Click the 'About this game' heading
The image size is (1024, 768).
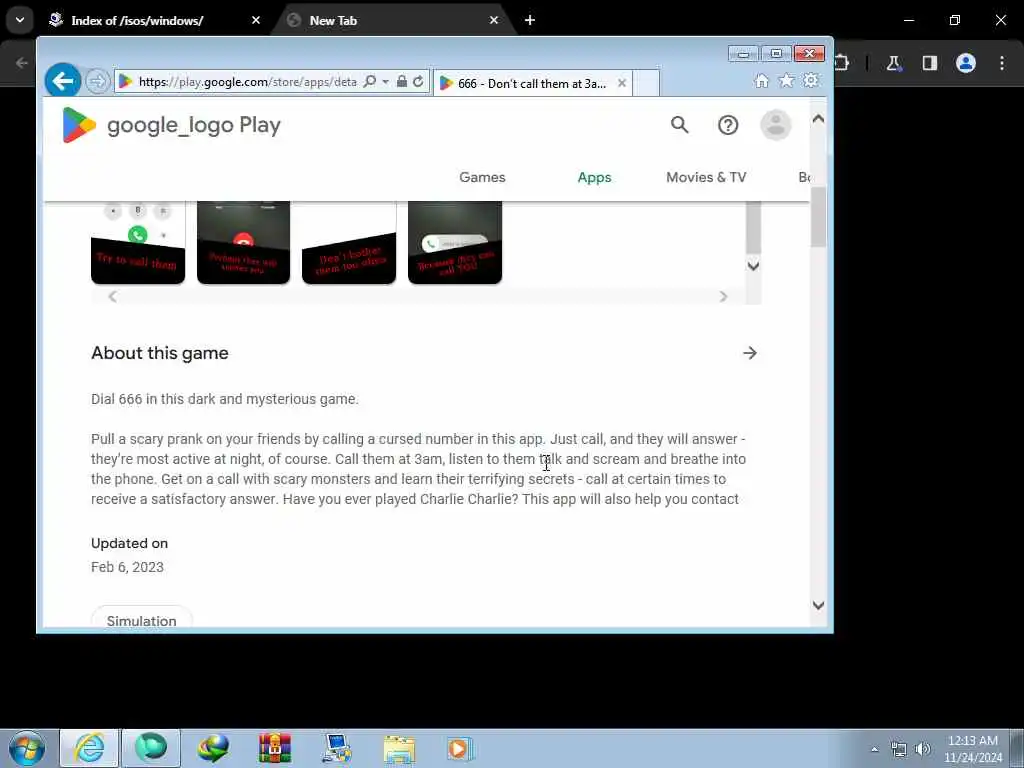point(160,353)
